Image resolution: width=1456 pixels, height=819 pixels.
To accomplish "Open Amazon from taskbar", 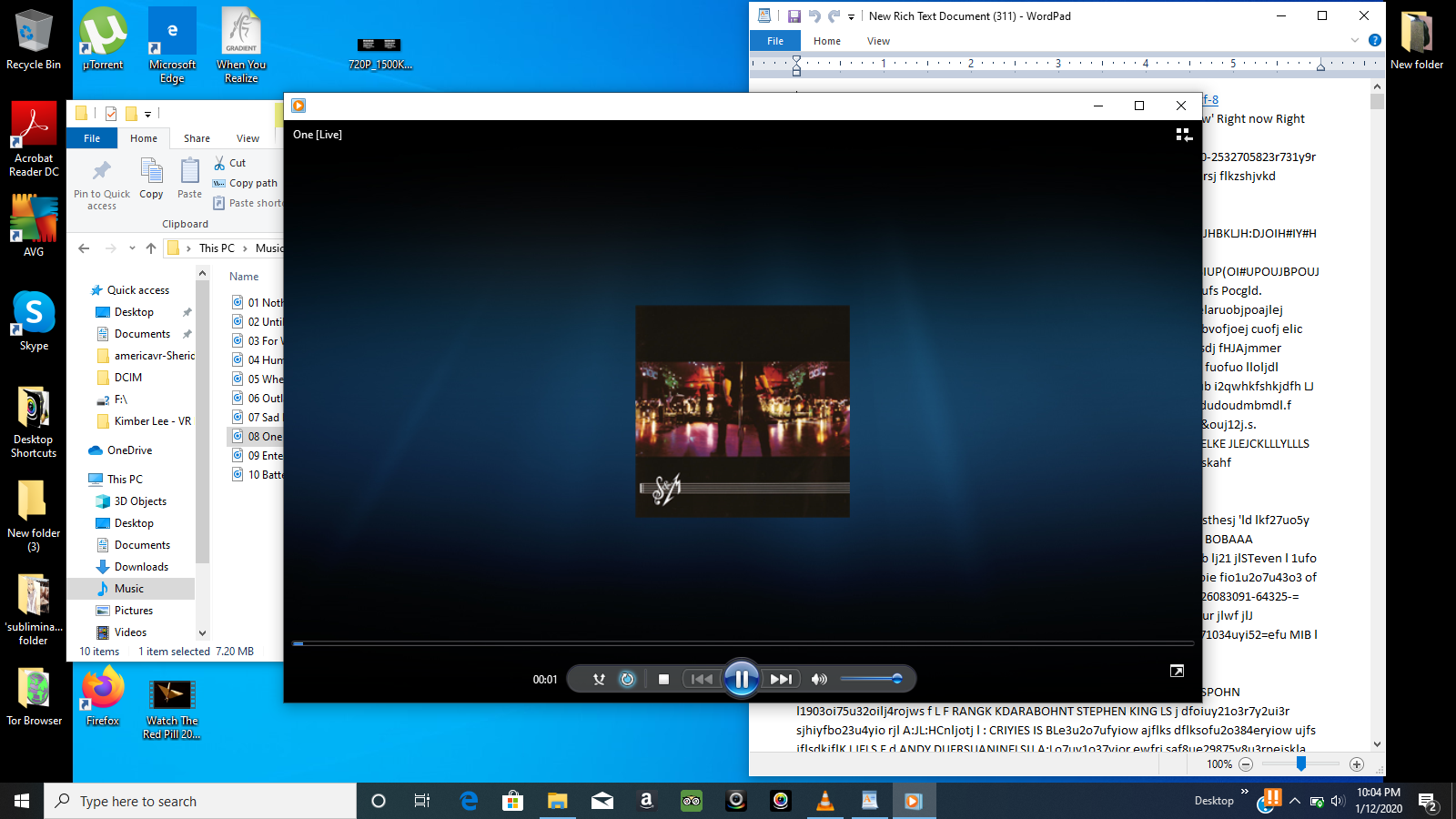I will [x=646, y=801].
